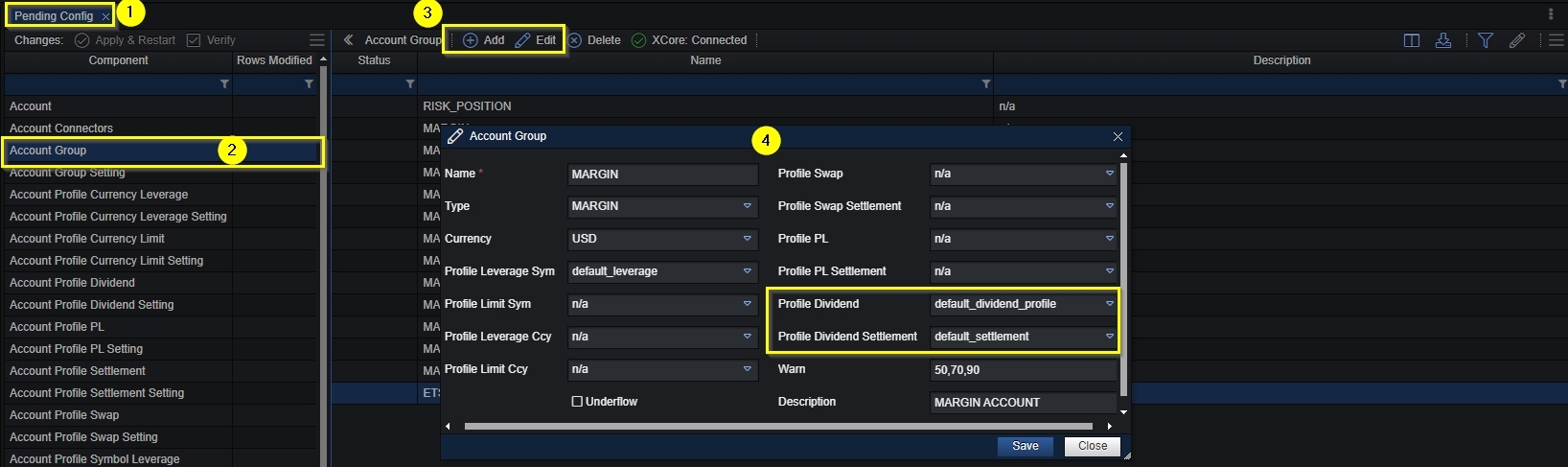This screenshot has width=1568, height=467.
Task: Select Account Profile Swap component
Action: 160,415
